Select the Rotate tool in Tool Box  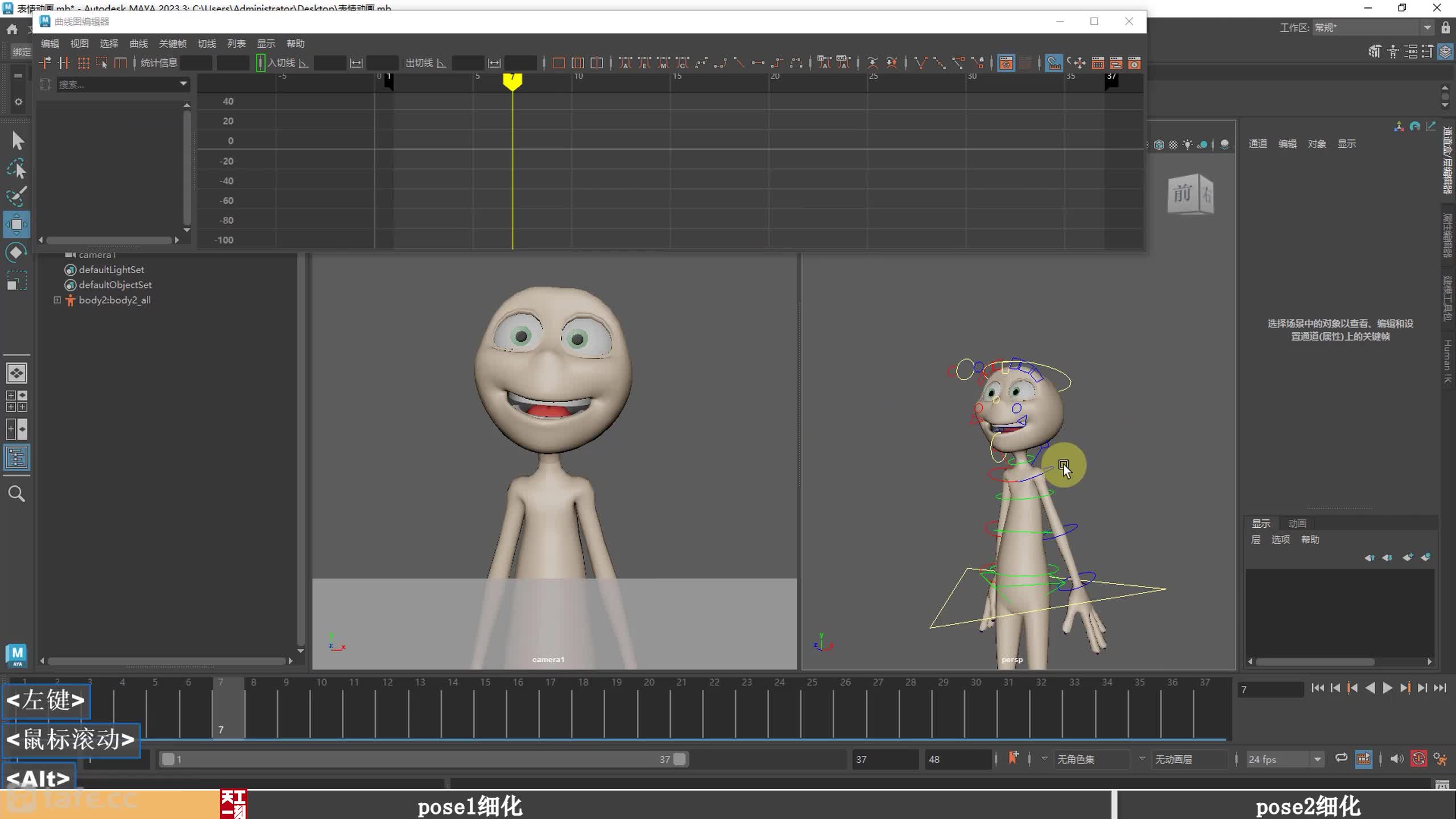(16, 253)
